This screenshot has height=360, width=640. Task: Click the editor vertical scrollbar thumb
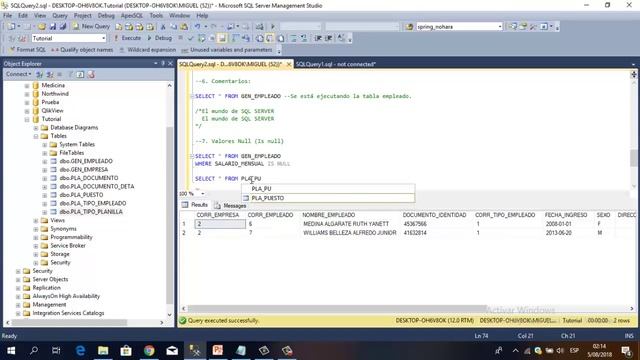click(x=633, y=158)
